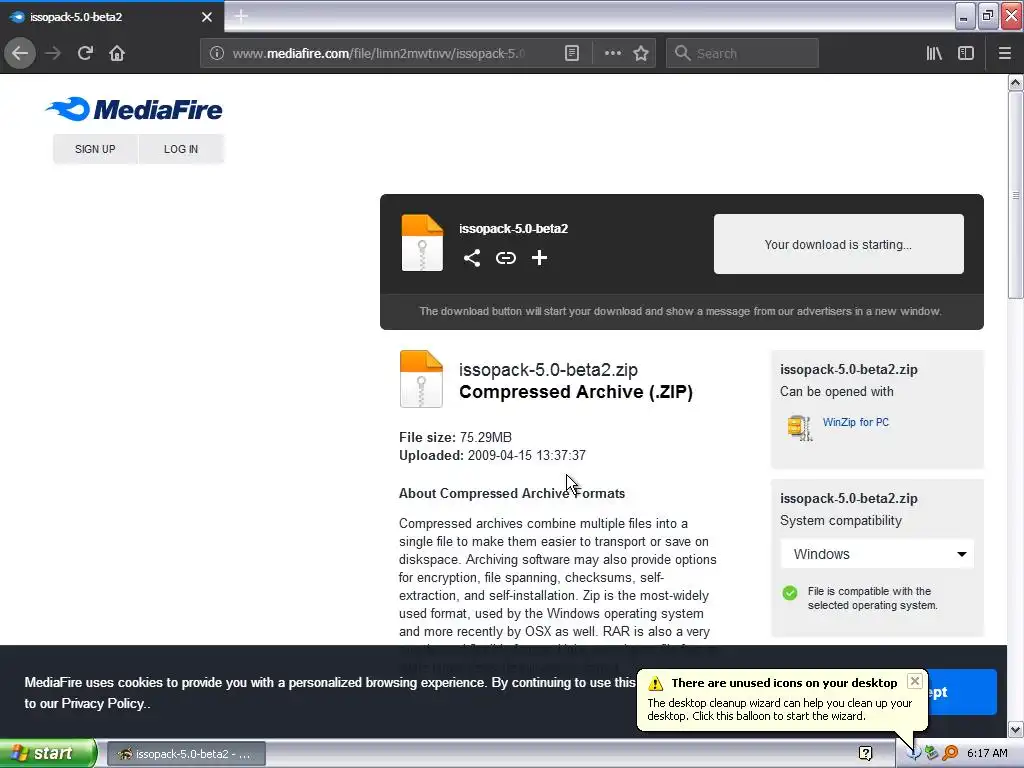
Task: Click the green tray icon beside the magnifier
Action: [x=931, y=753]
